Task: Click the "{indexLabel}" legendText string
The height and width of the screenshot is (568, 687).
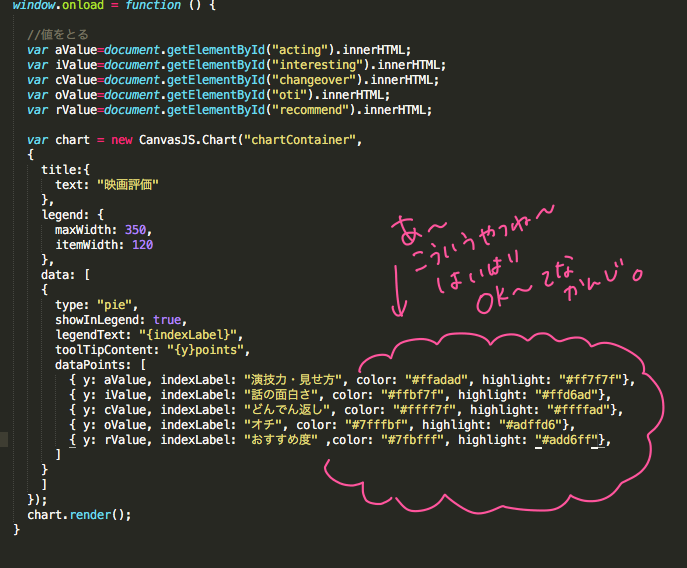Action: click(x=188, y=334)
